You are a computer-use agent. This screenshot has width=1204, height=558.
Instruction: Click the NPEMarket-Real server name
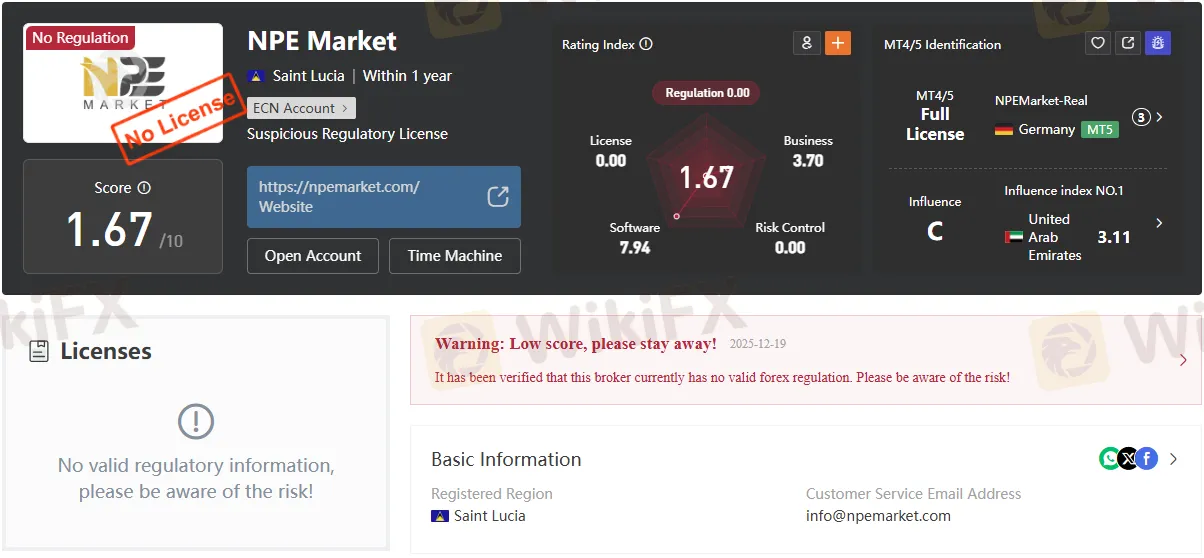(1041, 101)
